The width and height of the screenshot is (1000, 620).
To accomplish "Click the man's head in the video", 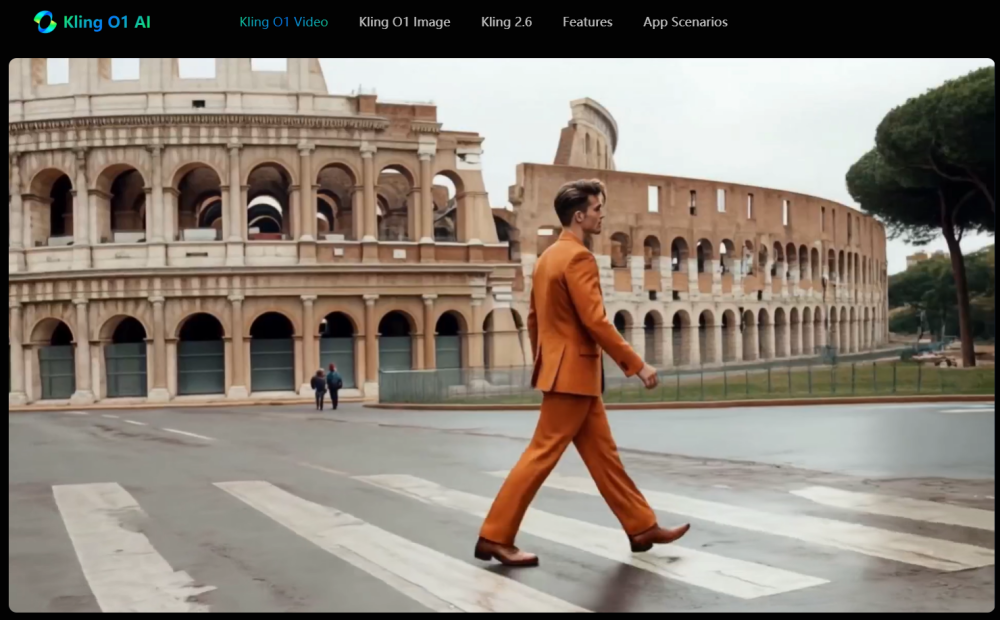I will tap(579, 204).
